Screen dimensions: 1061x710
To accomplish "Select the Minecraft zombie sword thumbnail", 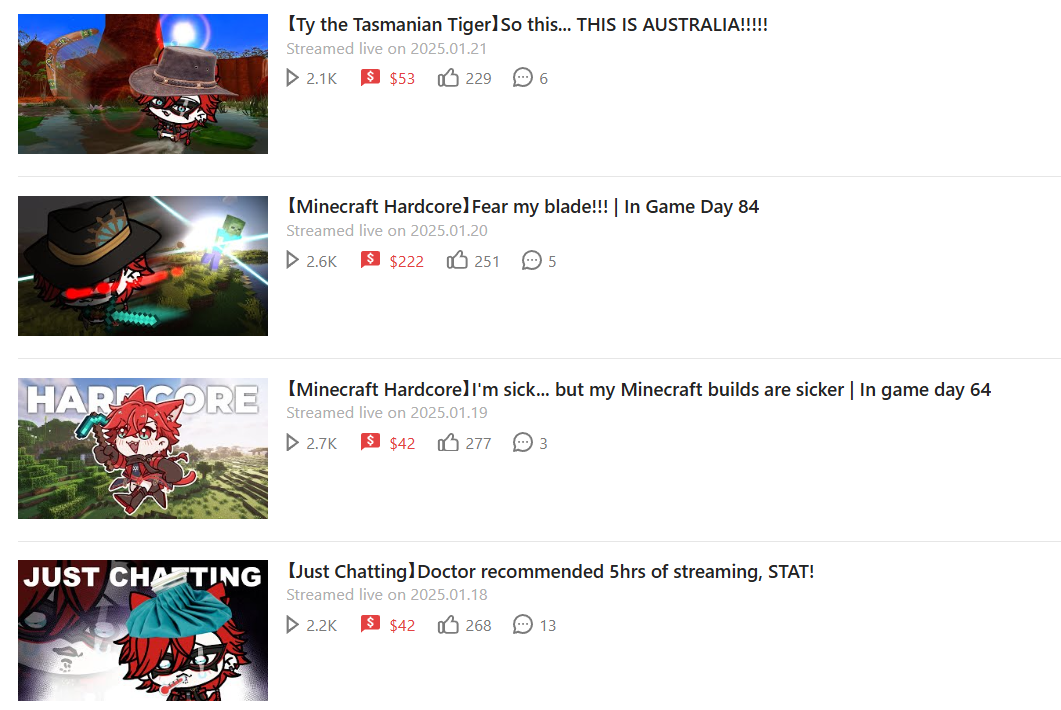I will (143, 266).
